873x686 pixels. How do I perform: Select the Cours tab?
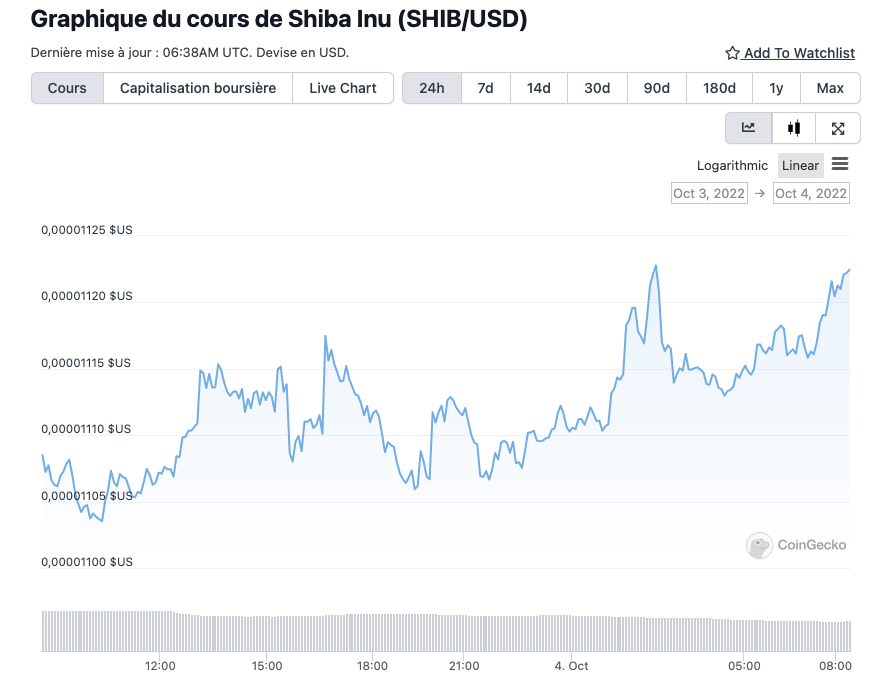click(67, 88)
